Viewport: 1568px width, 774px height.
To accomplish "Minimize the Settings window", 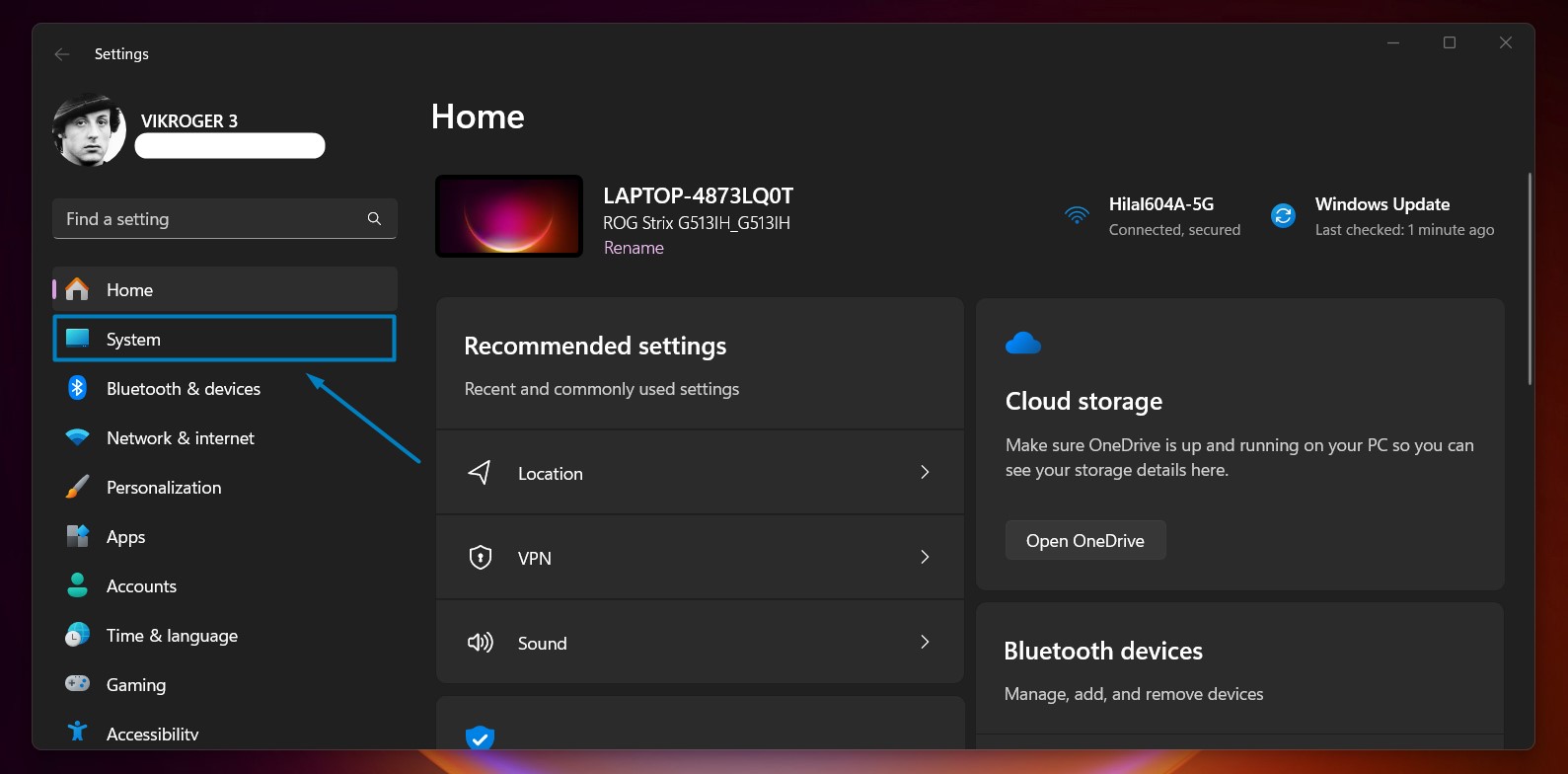I will 1393,42.
